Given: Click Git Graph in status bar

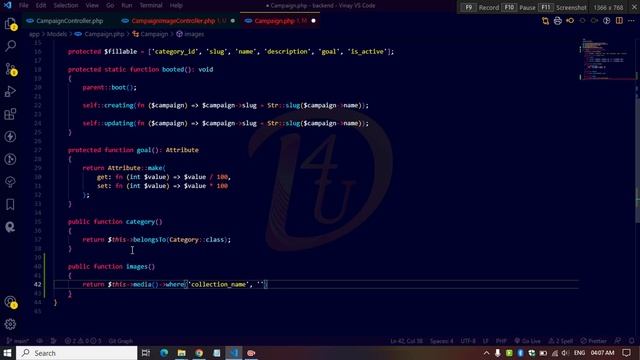Looking at the screenshot, I should click(x=121, y=341).
